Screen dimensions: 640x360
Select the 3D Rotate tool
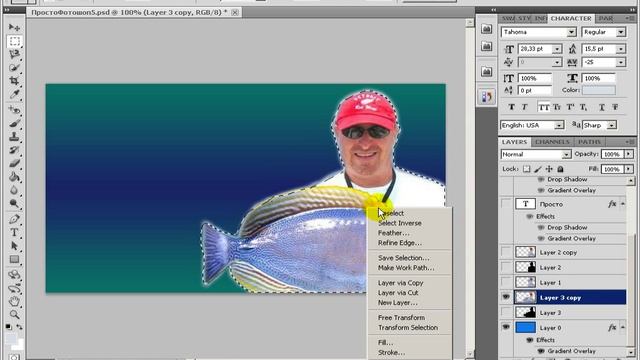coord(14,275)
